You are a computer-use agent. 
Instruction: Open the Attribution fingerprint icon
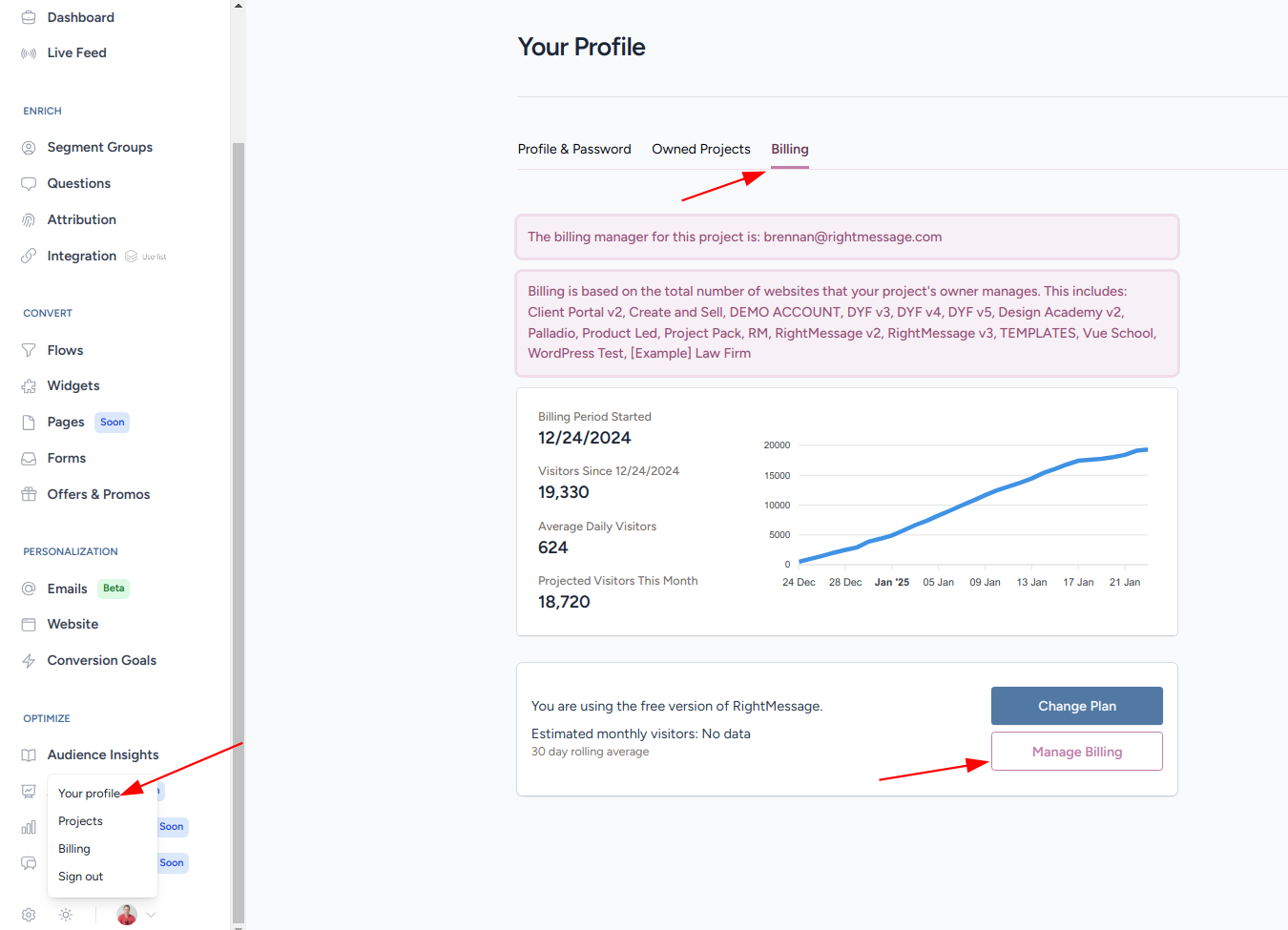pyautogui.click(x=29, y=220)
